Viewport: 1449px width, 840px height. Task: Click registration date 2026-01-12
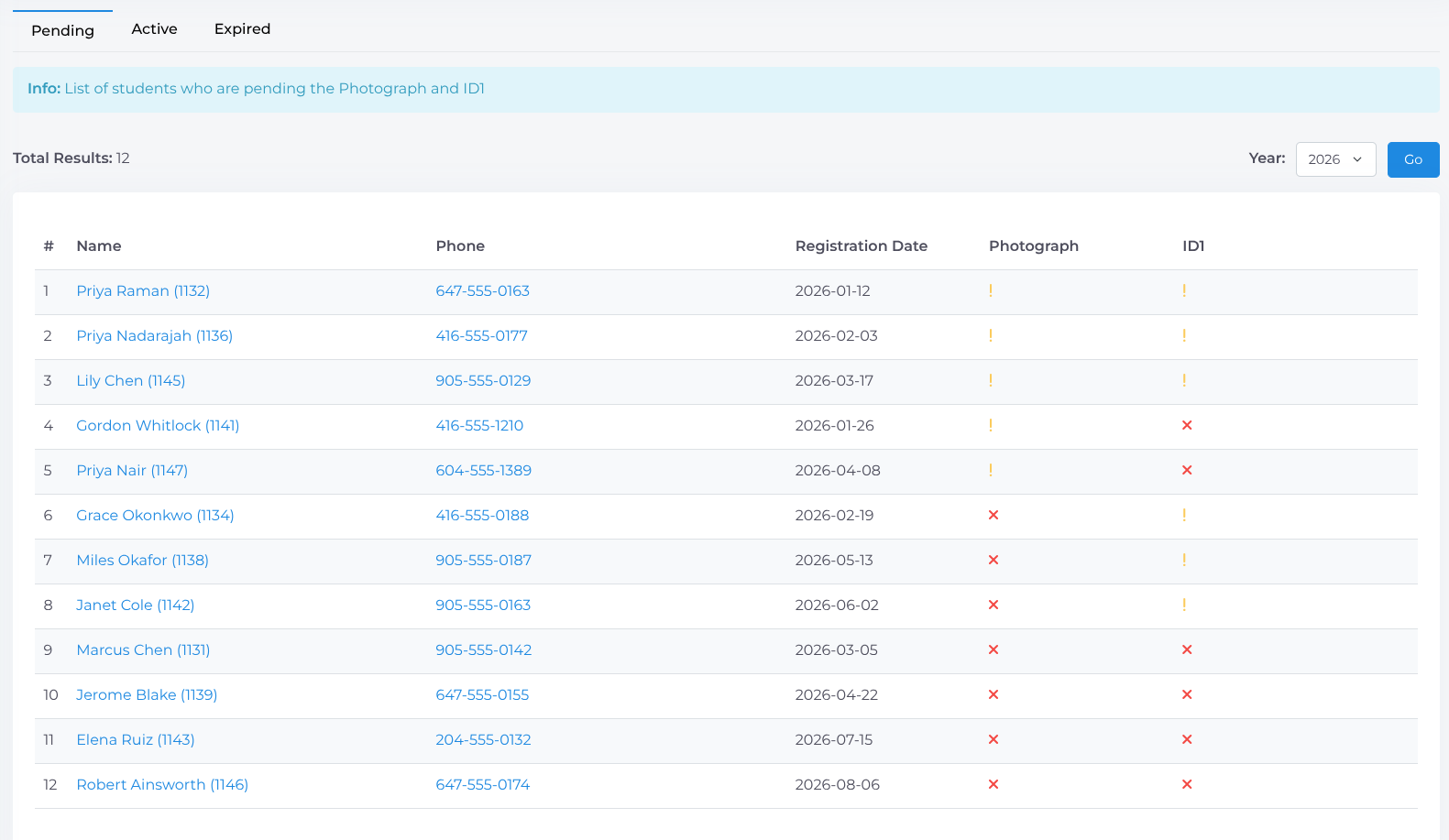coord(833,290)
